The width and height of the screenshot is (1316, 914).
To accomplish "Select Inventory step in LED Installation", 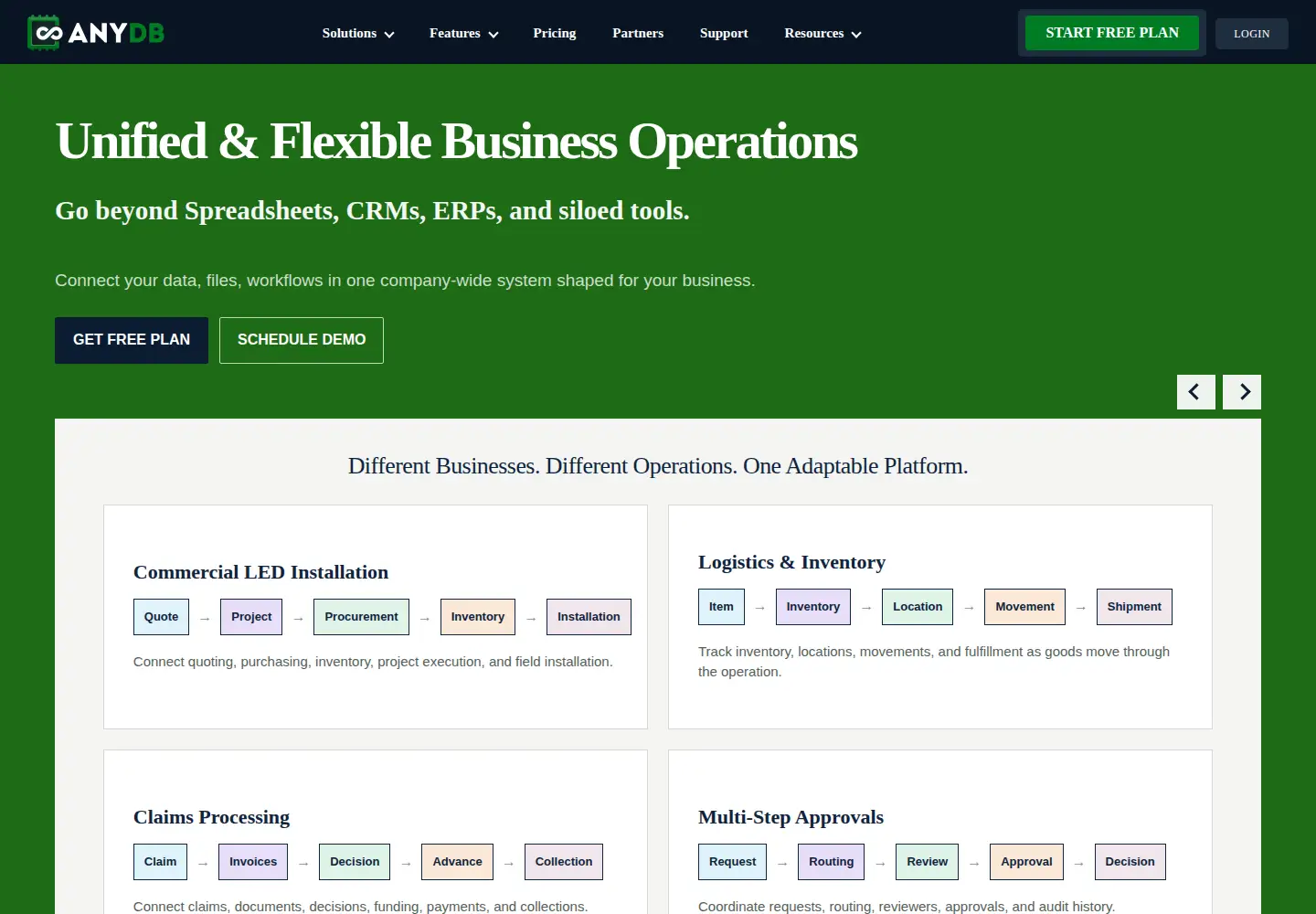I will pyautogui.click(x=478, y=617).
